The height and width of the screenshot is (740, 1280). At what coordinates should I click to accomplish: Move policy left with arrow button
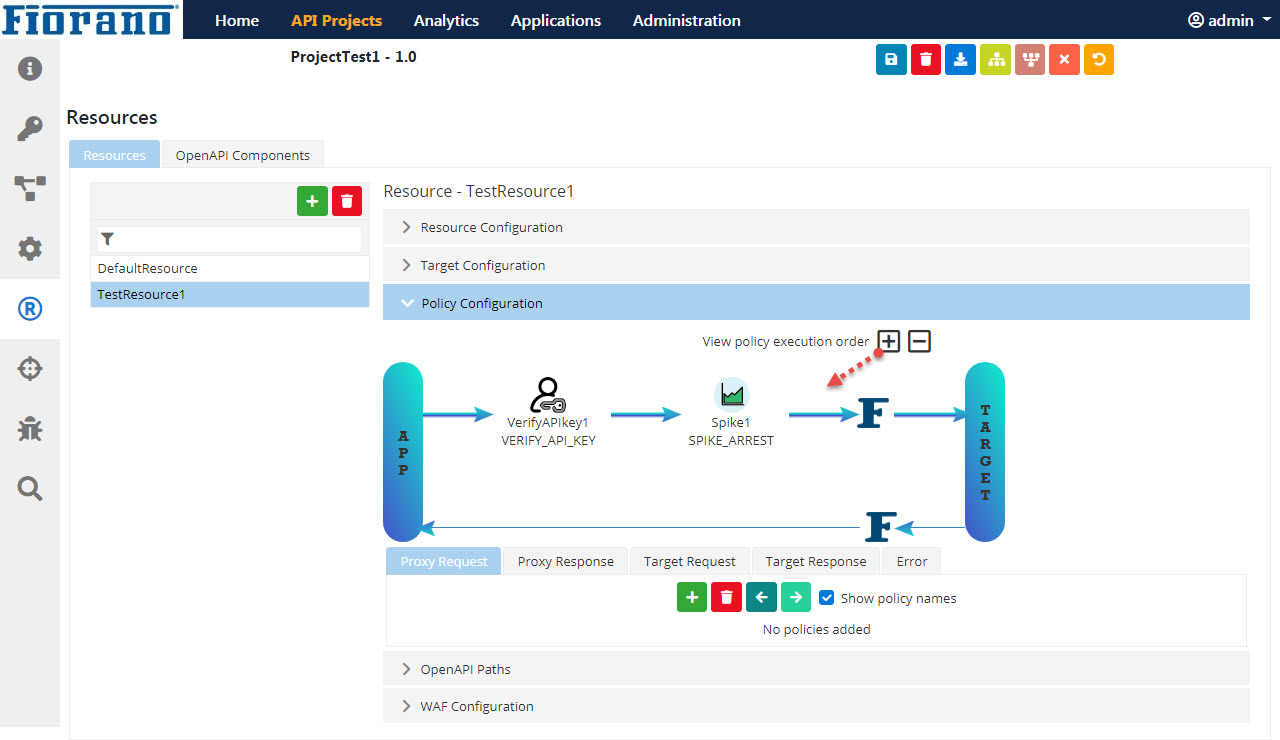point(761,597)
